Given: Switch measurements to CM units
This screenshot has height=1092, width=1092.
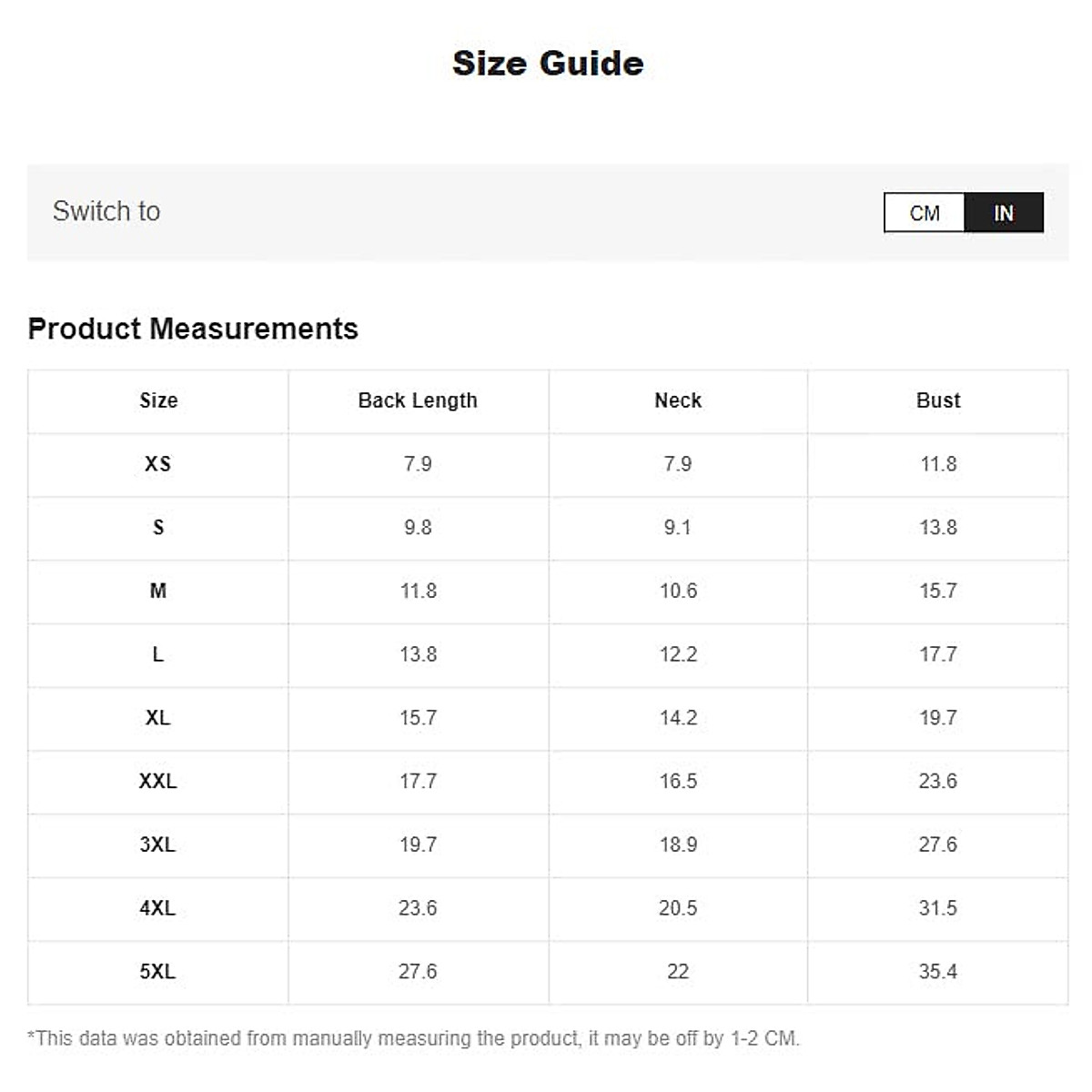Looking at the screenshot, I should 924,213.
